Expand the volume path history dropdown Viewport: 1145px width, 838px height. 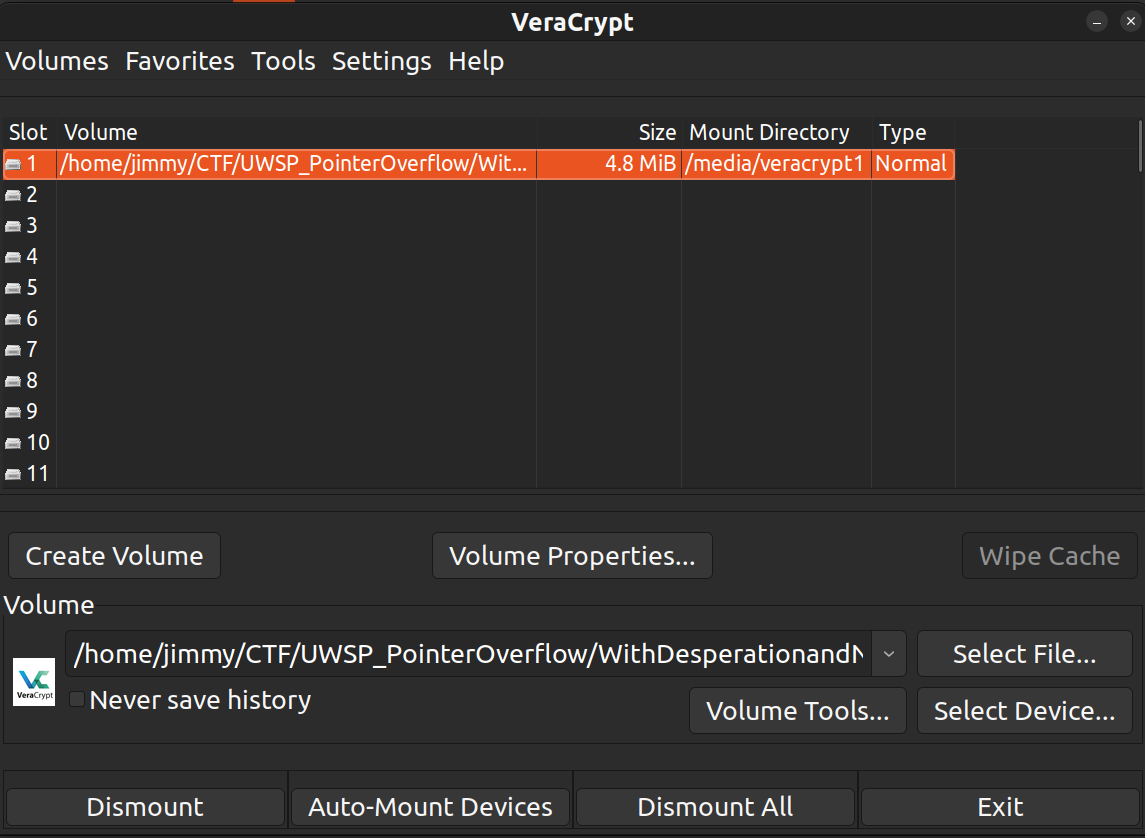pos(889,654)
